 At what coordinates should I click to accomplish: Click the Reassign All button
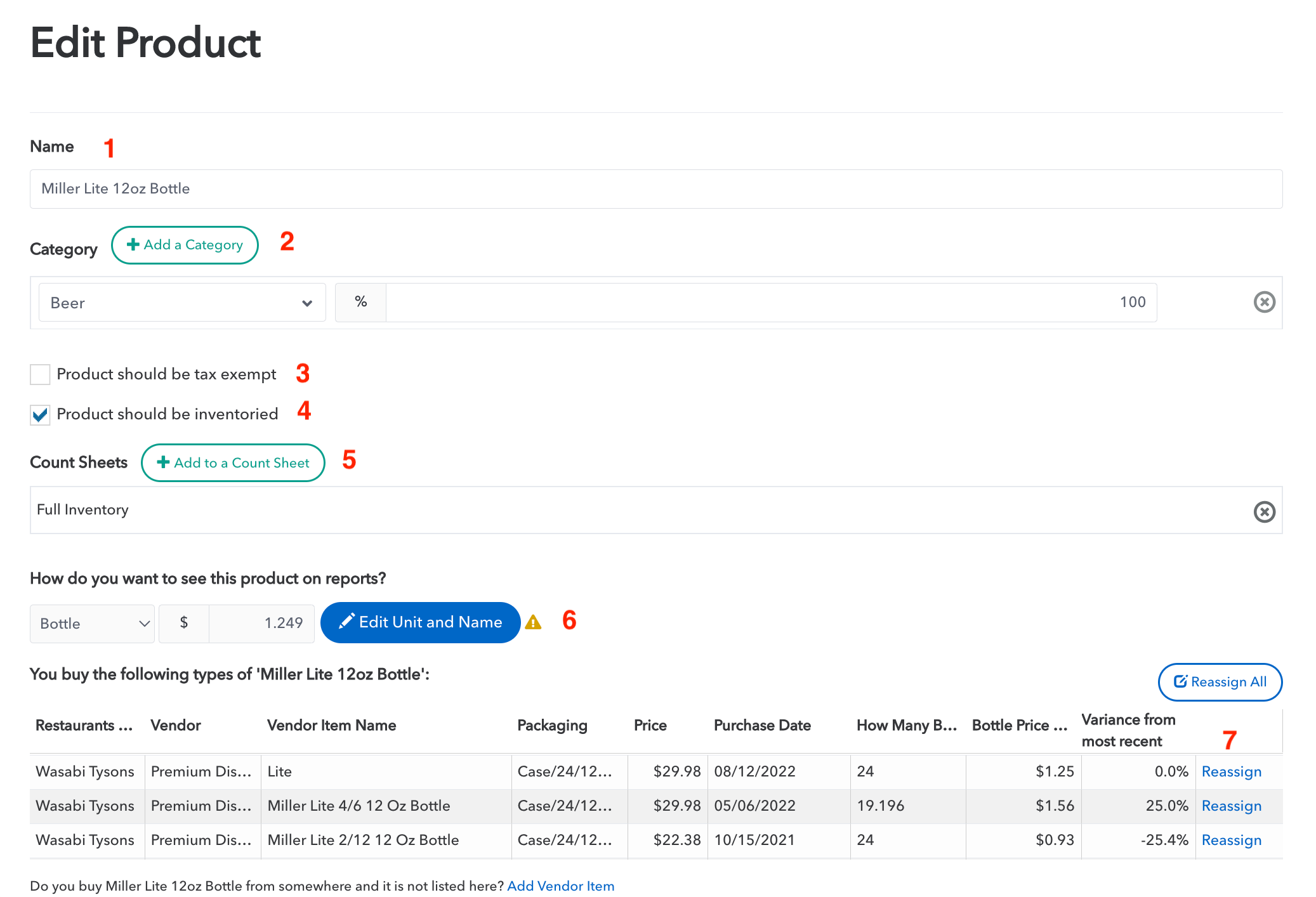[x=1220, y=682]
